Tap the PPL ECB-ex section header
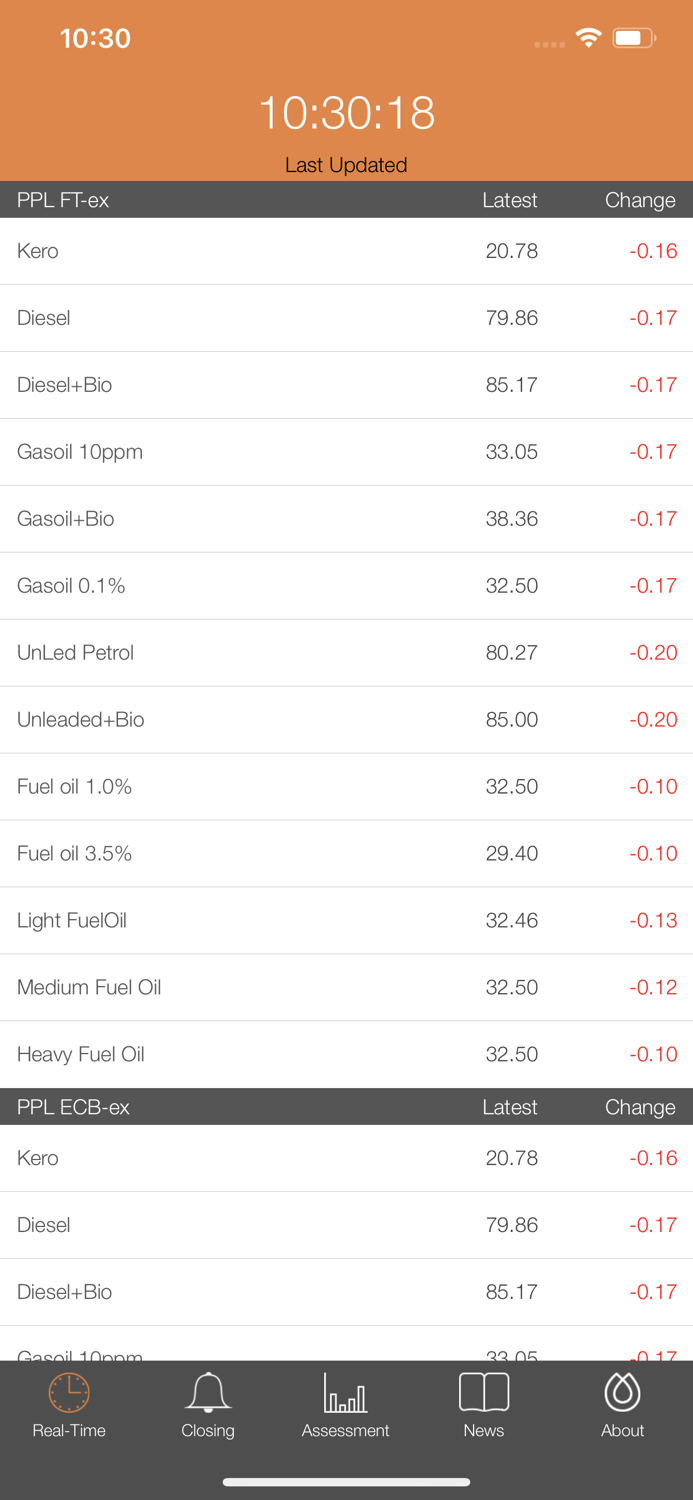 (x=74, y=1107)
